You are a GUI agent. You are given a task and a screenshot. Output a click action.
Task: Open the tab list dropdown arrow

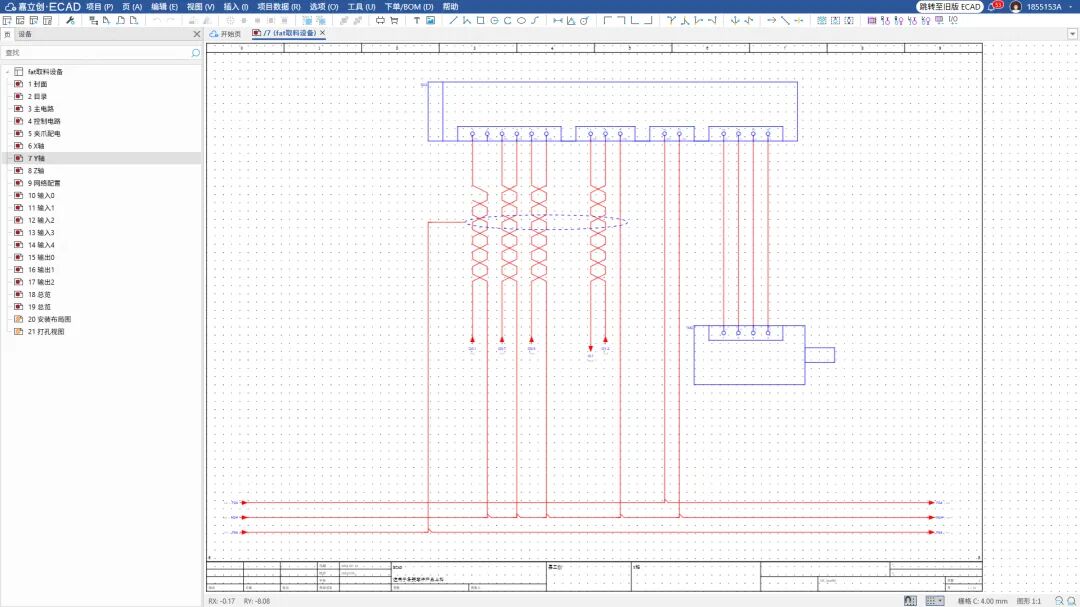(1073, 33)
